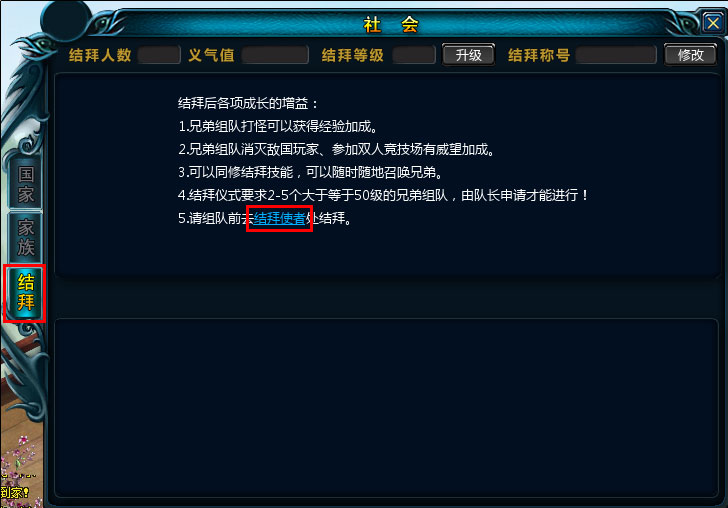Open the 家族 side tab
The width and height of the screenshot is (728, 508).
click(26, 238)
